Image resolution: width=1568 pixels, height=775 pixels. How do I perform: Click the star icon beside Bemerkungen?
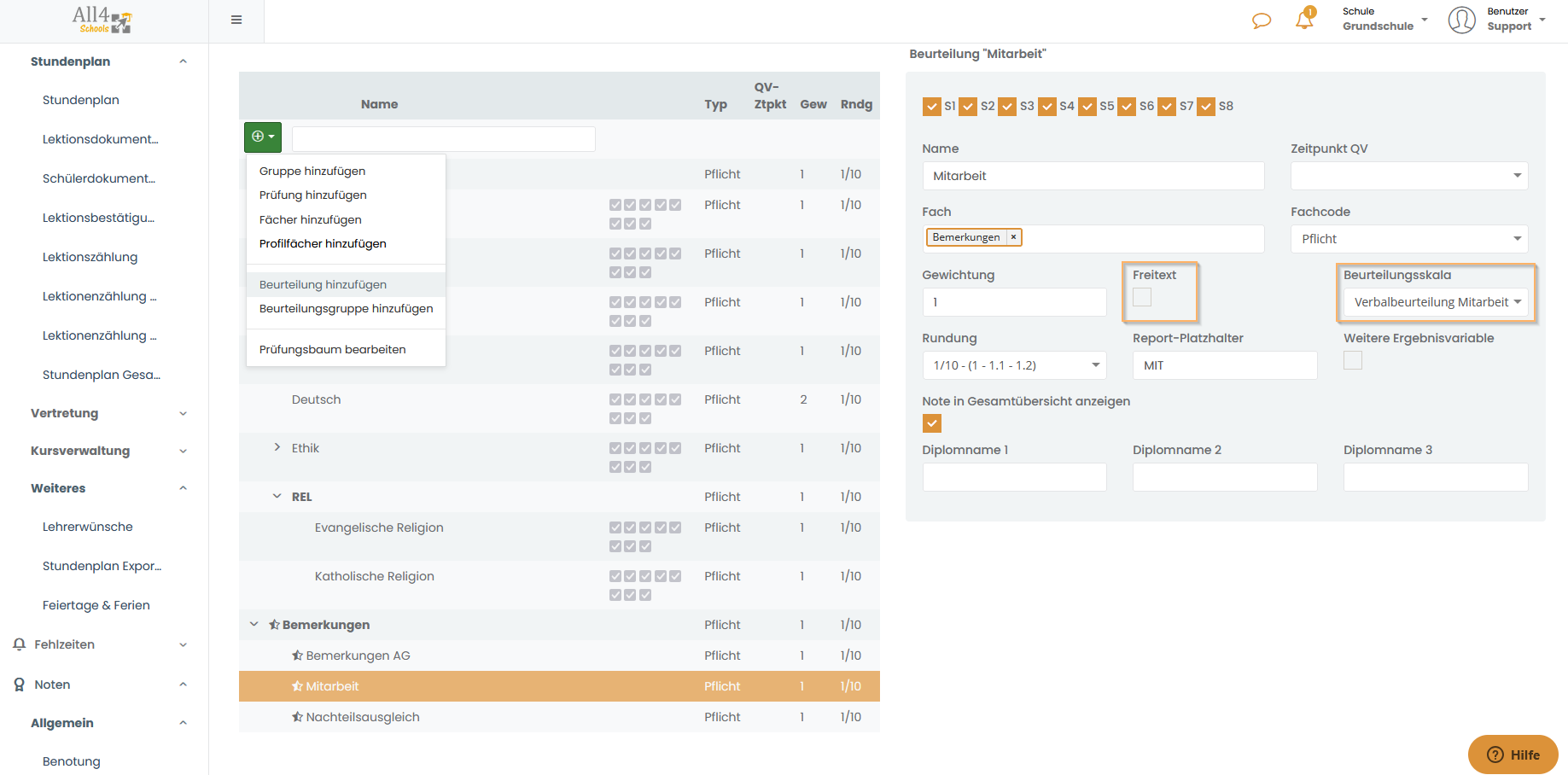tap(274, 625)
